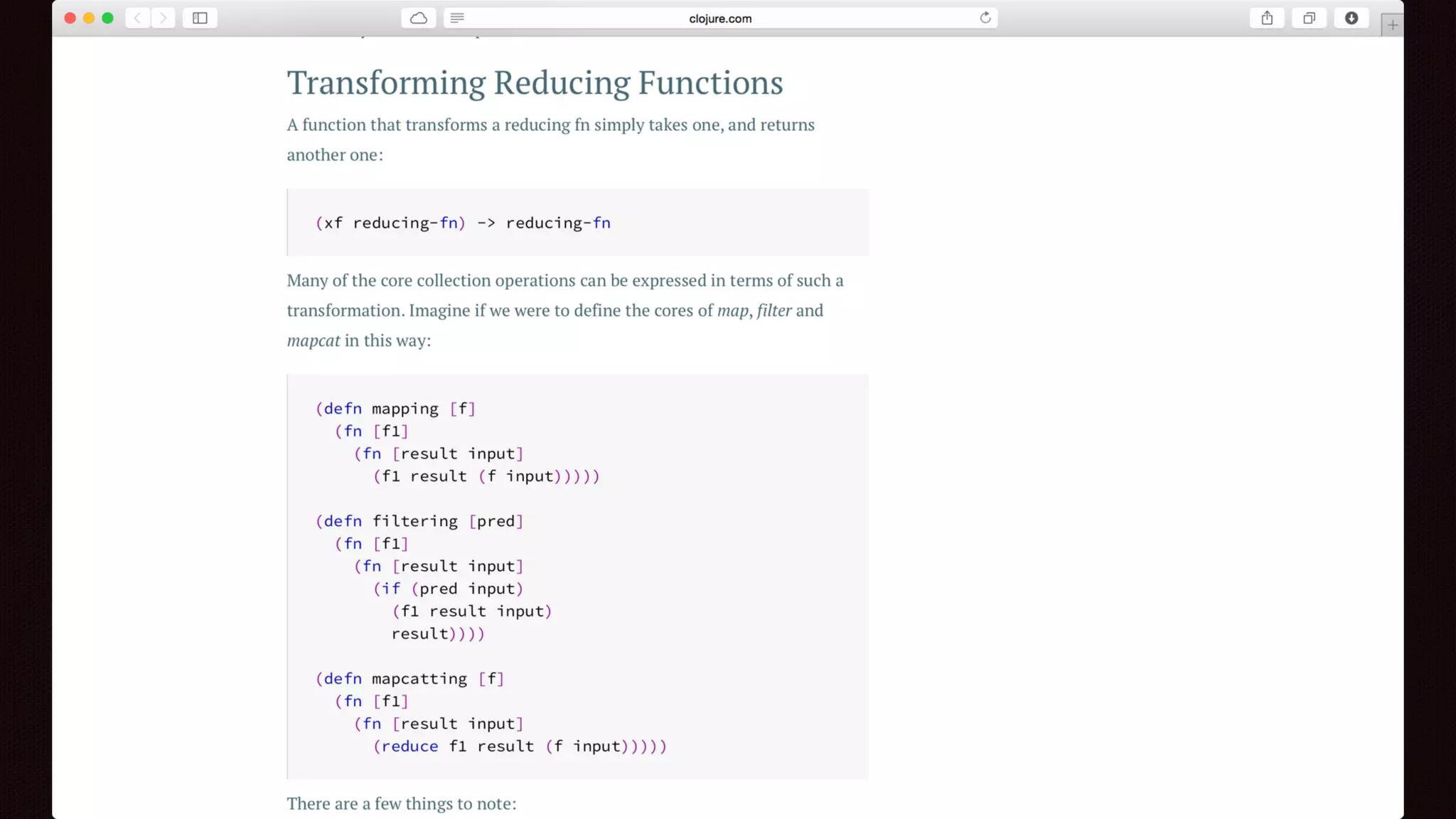
Task: Enter full screen with green button
Action: (107, 18)
